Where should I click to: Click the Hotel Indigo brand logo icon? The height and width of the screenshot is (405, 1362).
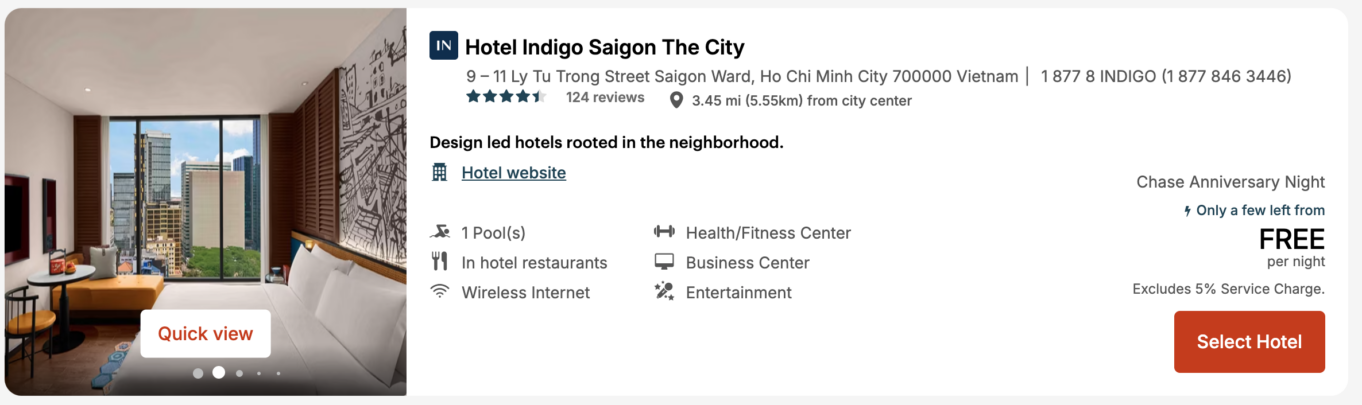[x=444, y=46]
